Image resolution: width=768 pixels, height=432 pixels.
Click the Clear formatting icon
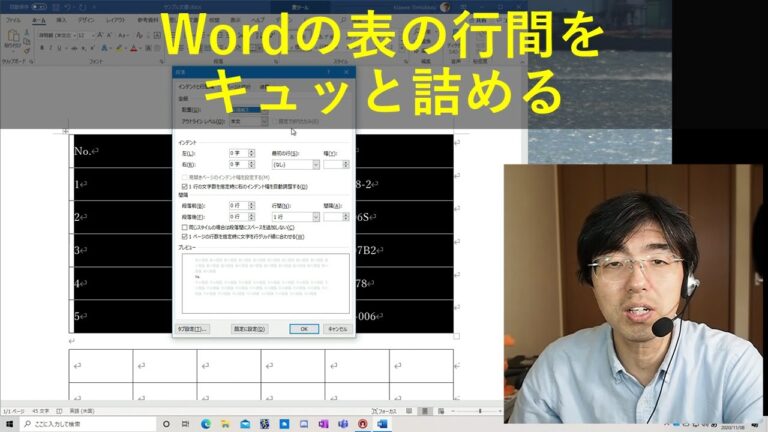coord(139,35)
